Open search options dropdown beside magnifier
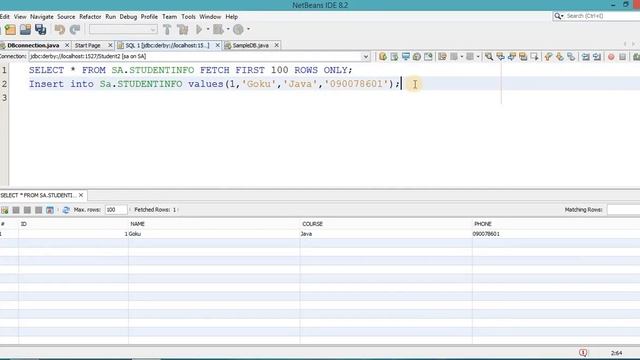640x360 pixels. (x=562, y=16)
